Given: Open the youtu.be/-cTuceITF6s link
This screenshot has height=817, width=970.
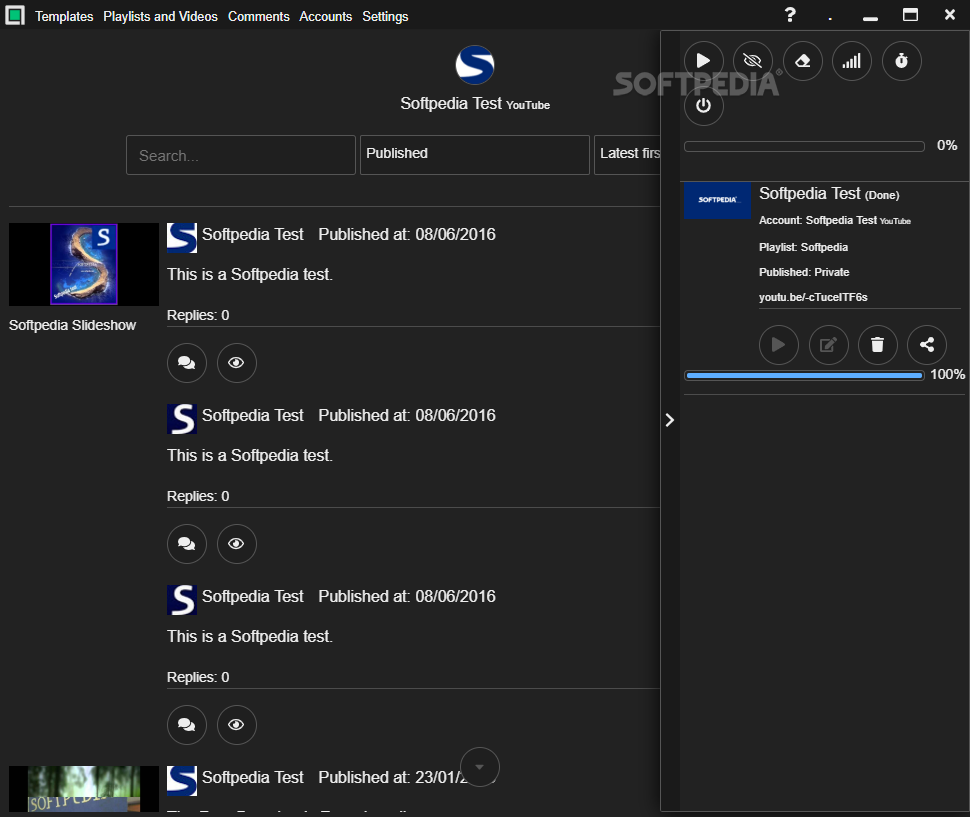Looking at the screenshot, I should tap(813, 297).
